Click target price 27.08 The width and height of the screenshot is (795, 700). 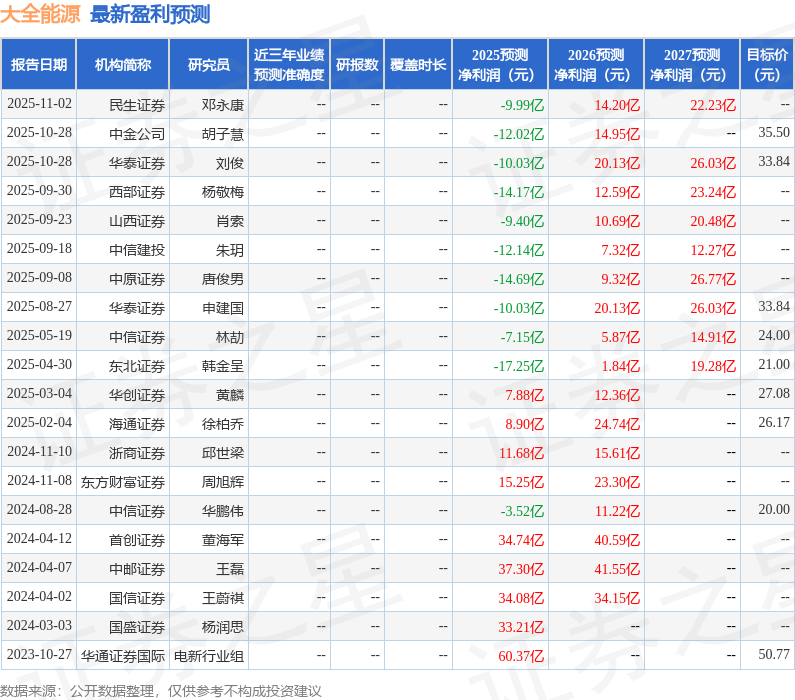pos(774,393)
